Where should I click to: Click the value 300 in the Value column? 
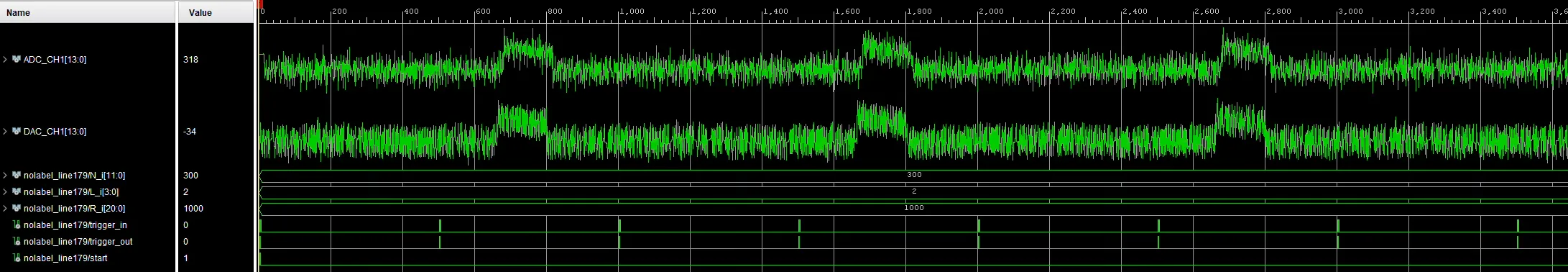coord(190,176)
